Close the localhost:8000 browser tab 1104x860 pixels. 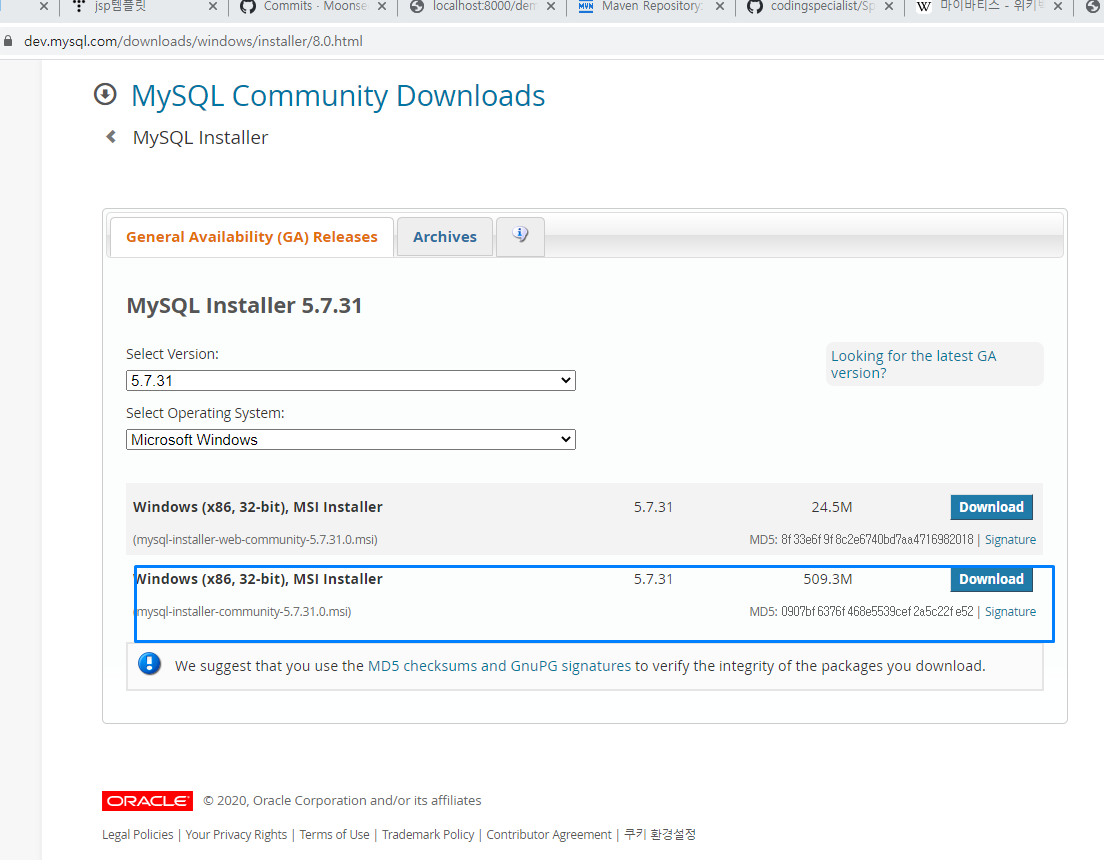click(551, 6)
